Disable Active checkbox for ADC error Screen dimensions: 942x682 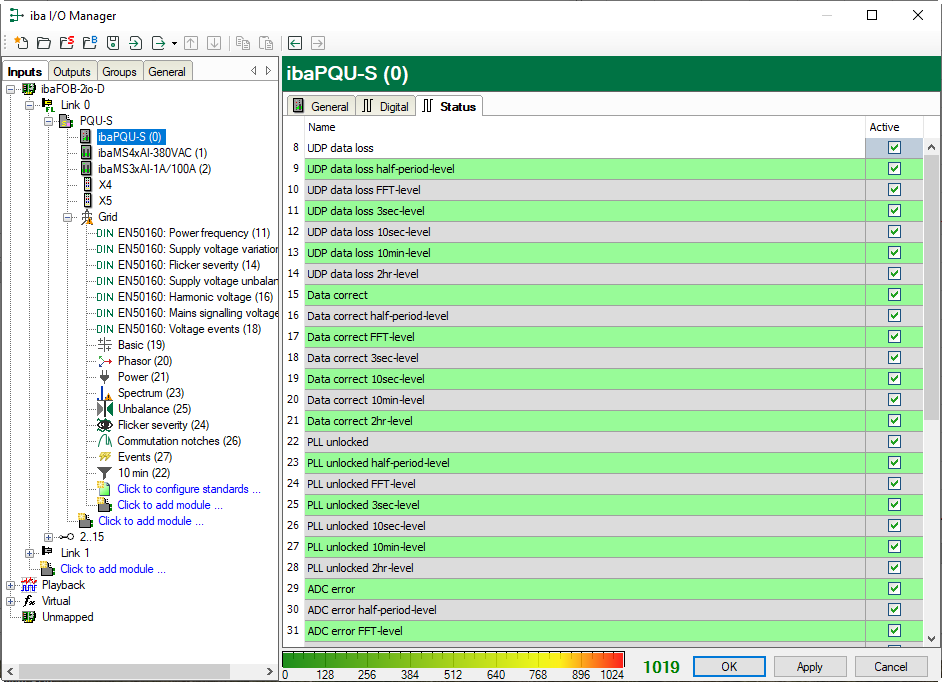(894, 589)
